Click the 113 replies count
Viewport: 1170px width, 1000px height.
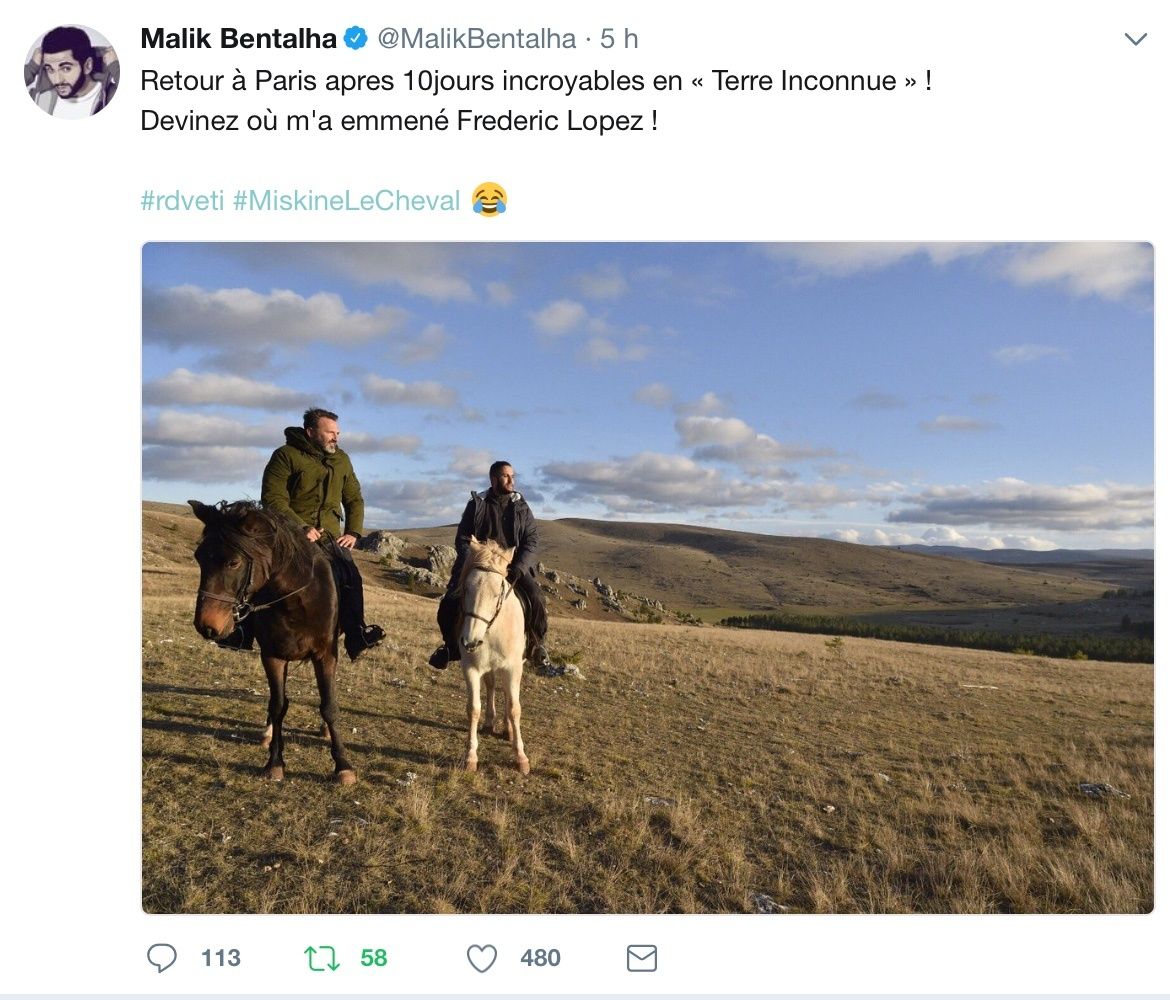pyautogui.click(x=221, y=958)
